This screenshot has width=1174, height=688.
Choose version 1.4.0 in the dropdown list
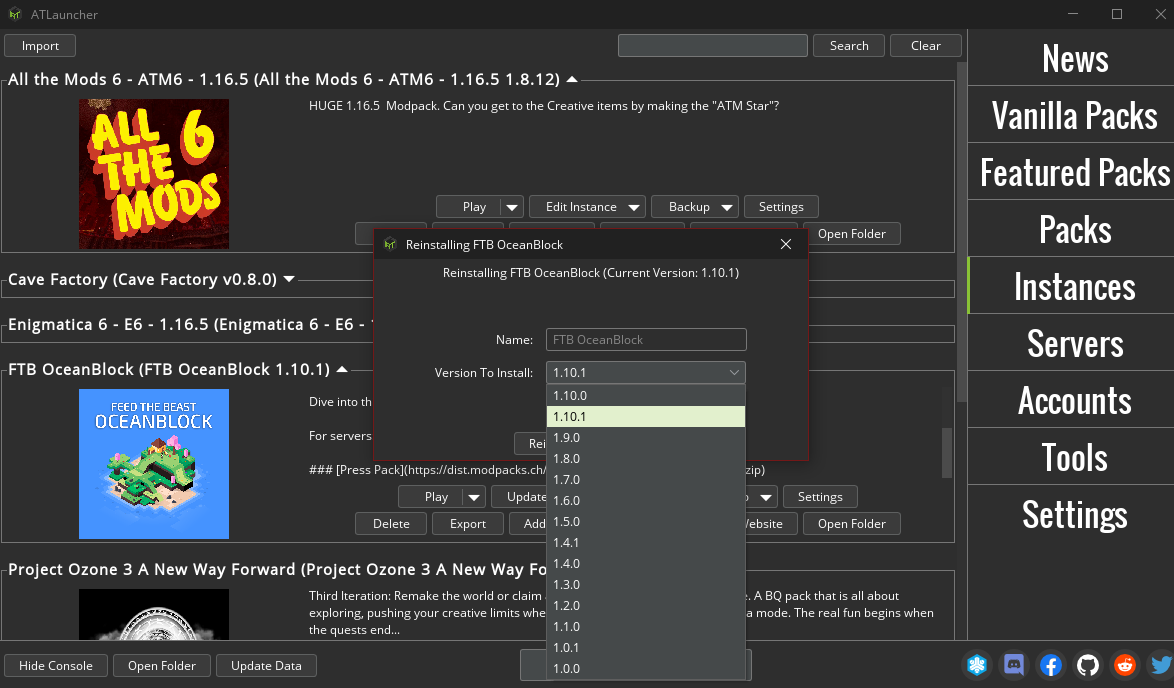(646, 563)
